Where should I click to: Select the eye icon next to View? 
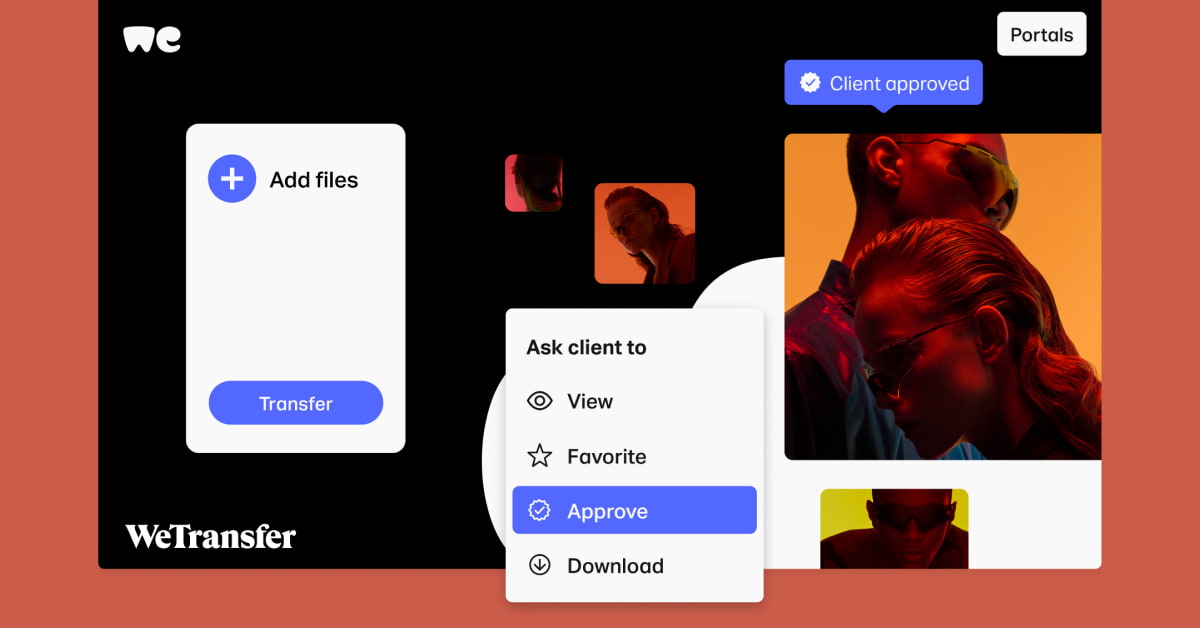(x=539, y=401)
